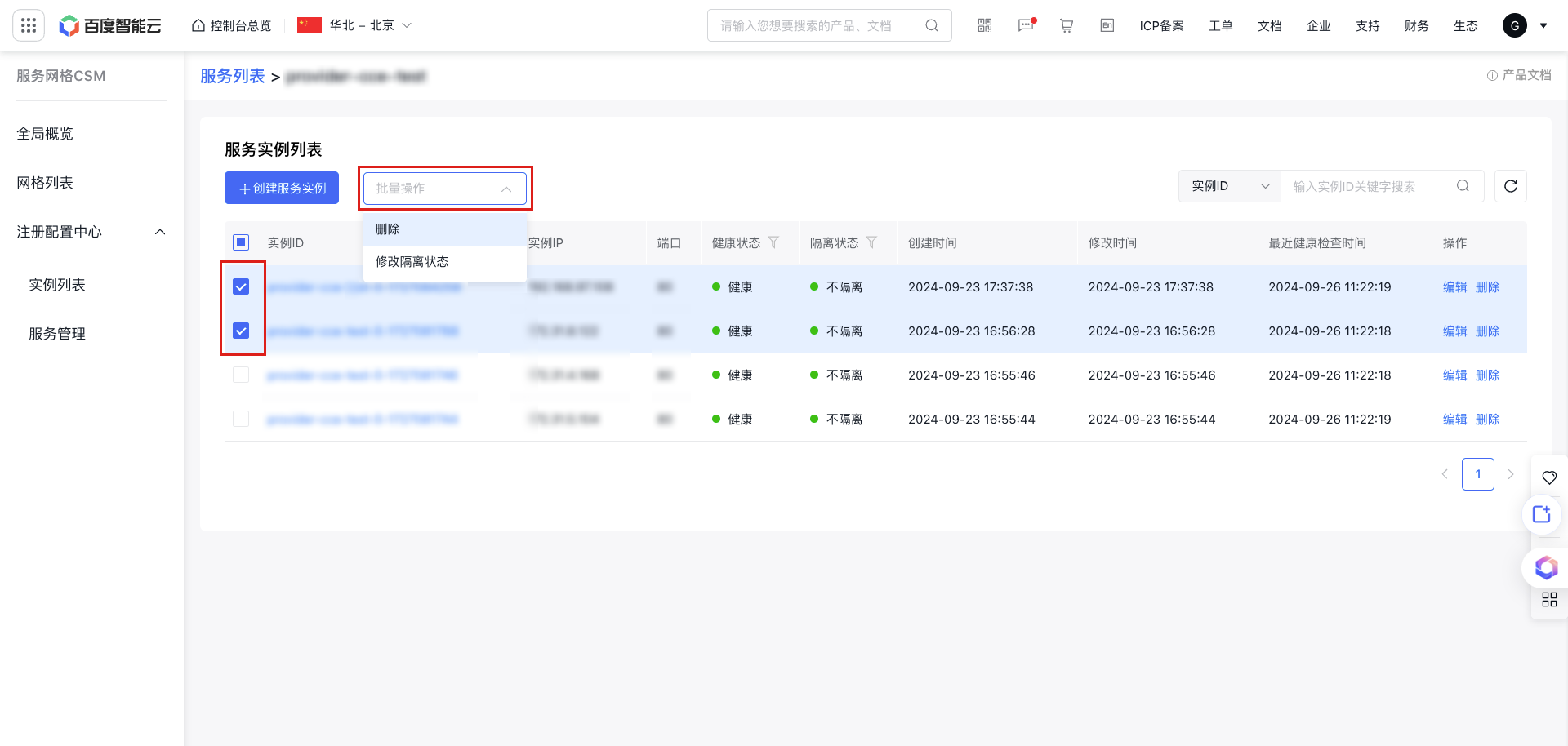This screenshot has width=1568, height=746.
Task: Open 文档 in top nav
Action: pyautogui.click(x=1270, y=25)
